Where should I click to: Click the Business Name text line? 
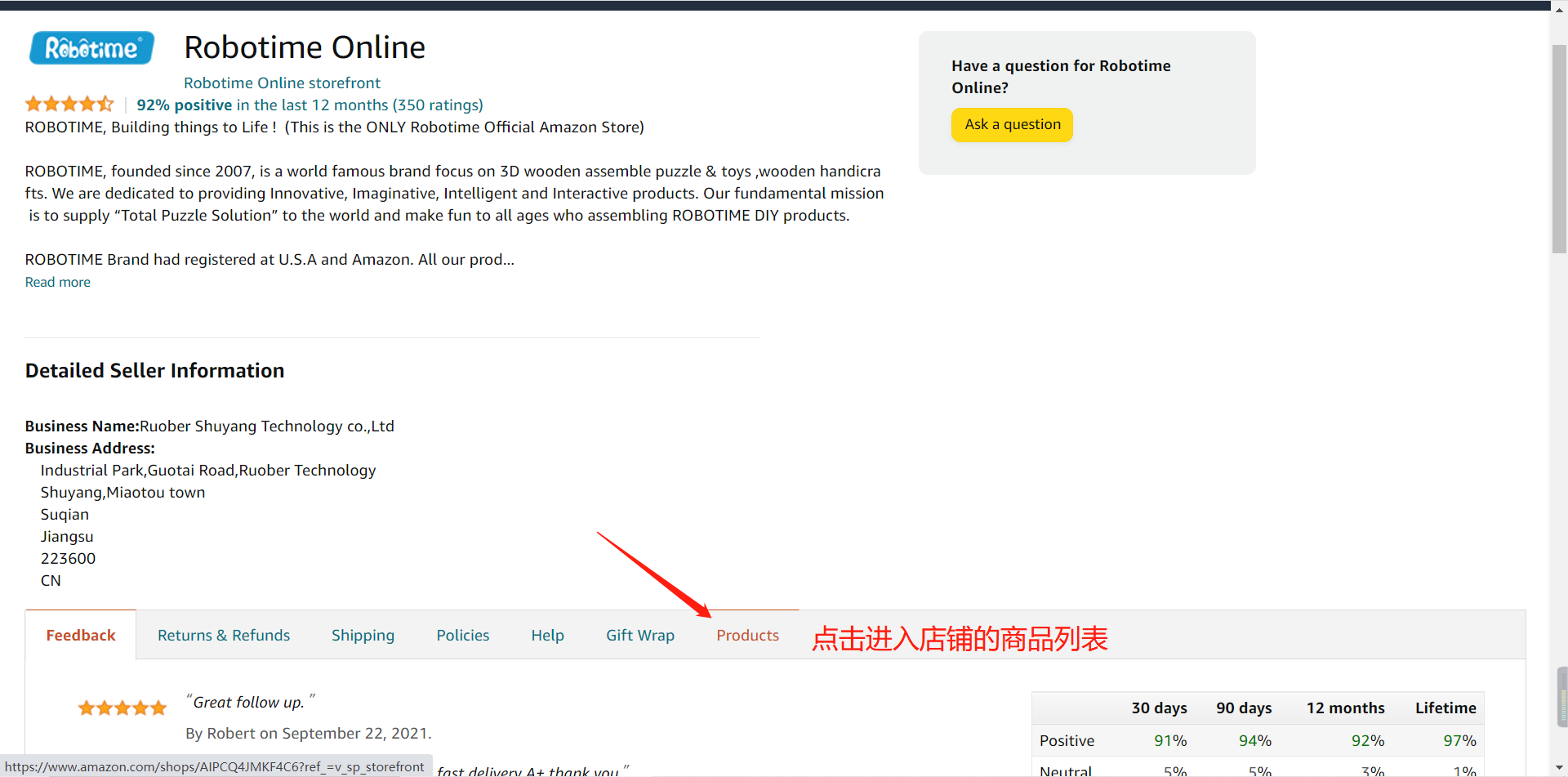click(x=209, y=426)
